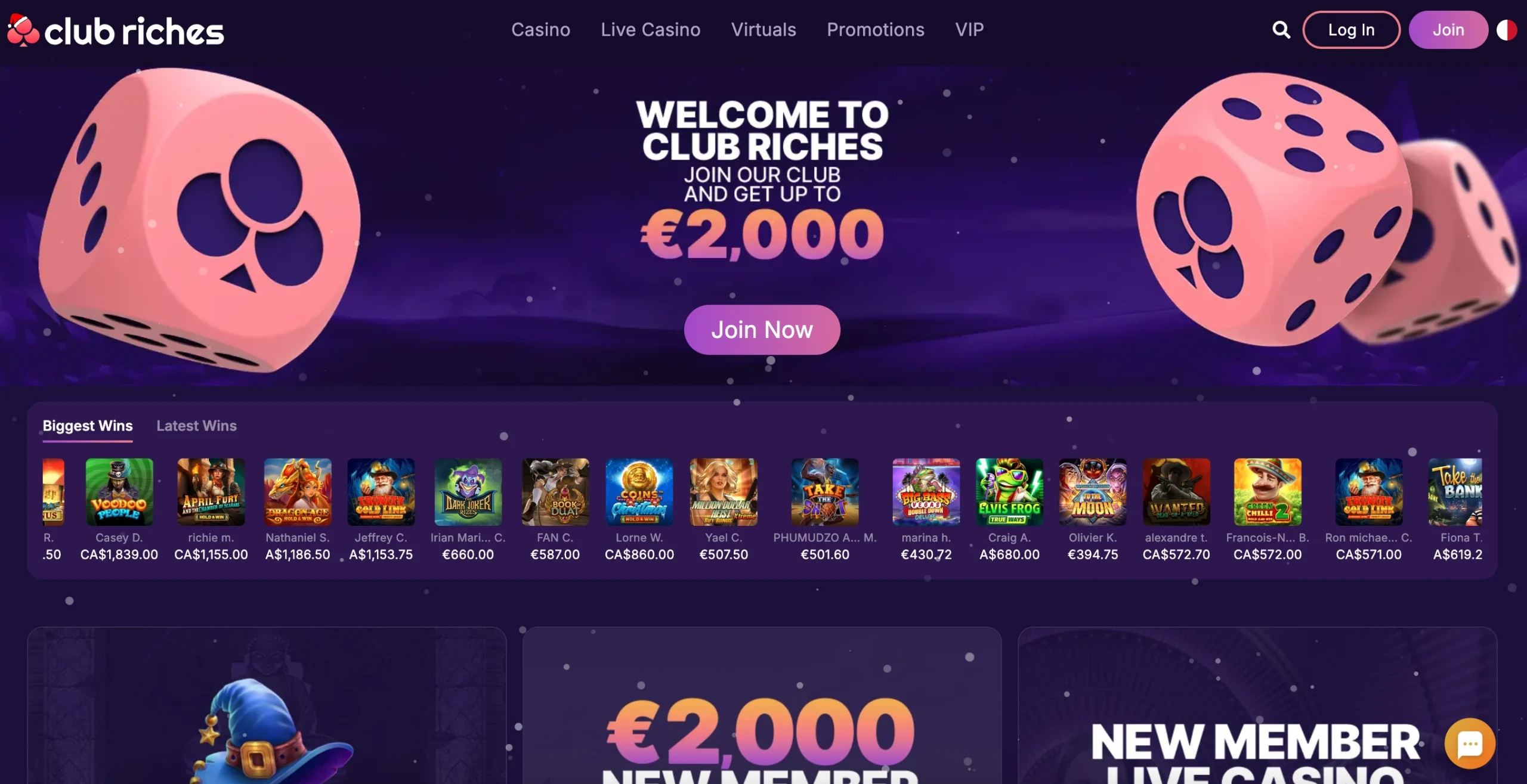Toggle the light/dark theme half-circle icon
The image size is (1527, 784).
pos(1507,30)
